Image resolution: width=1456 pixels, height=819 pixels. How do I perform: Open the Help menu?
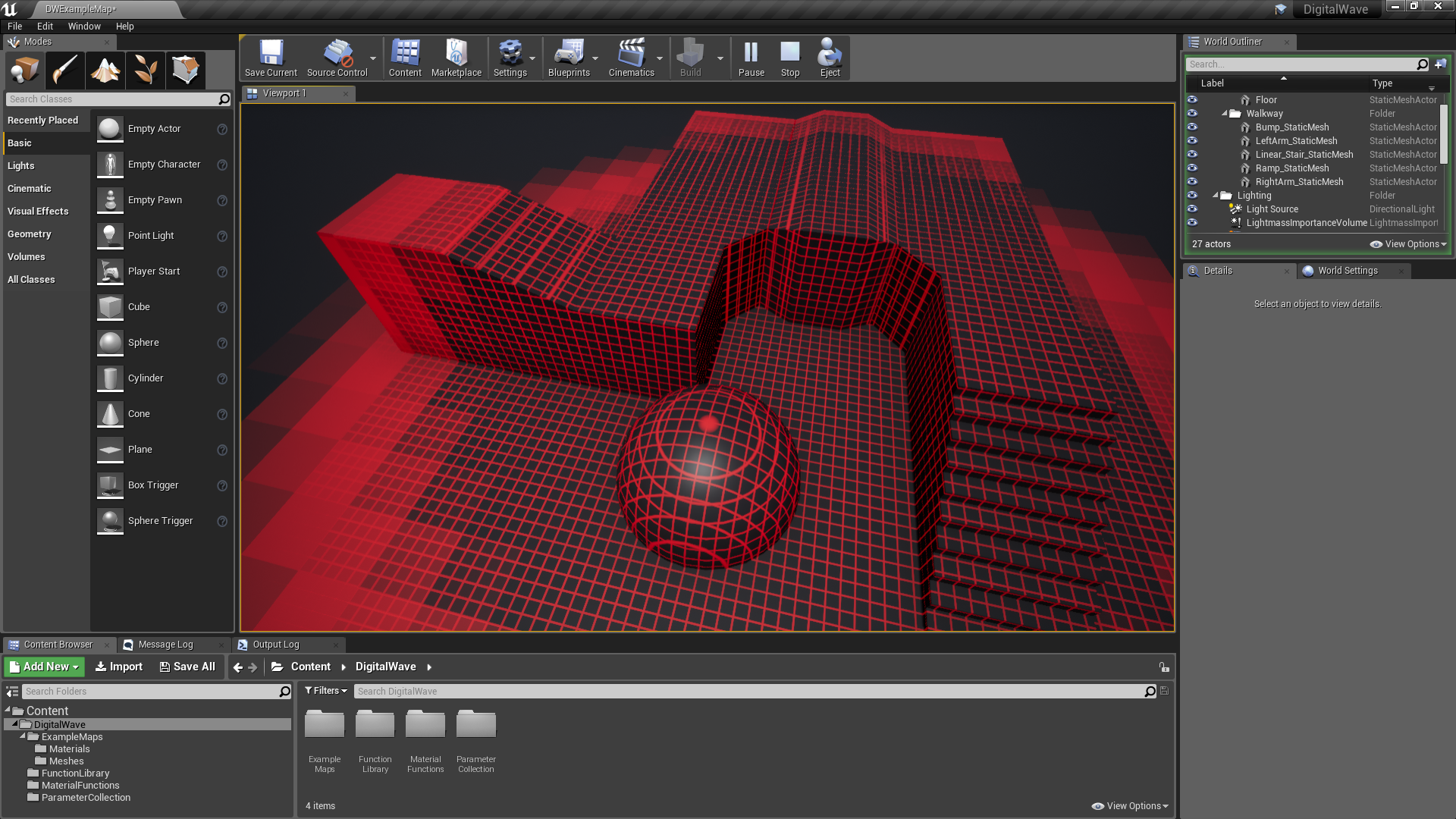click(124, 26)
